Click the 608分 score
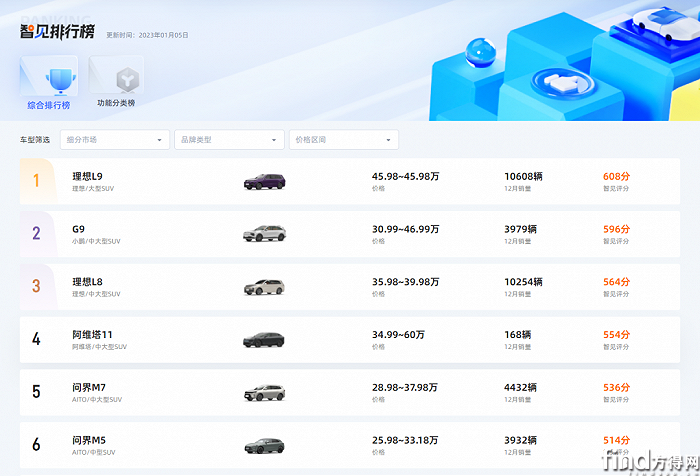700x476 pixels. coord(617,176)
